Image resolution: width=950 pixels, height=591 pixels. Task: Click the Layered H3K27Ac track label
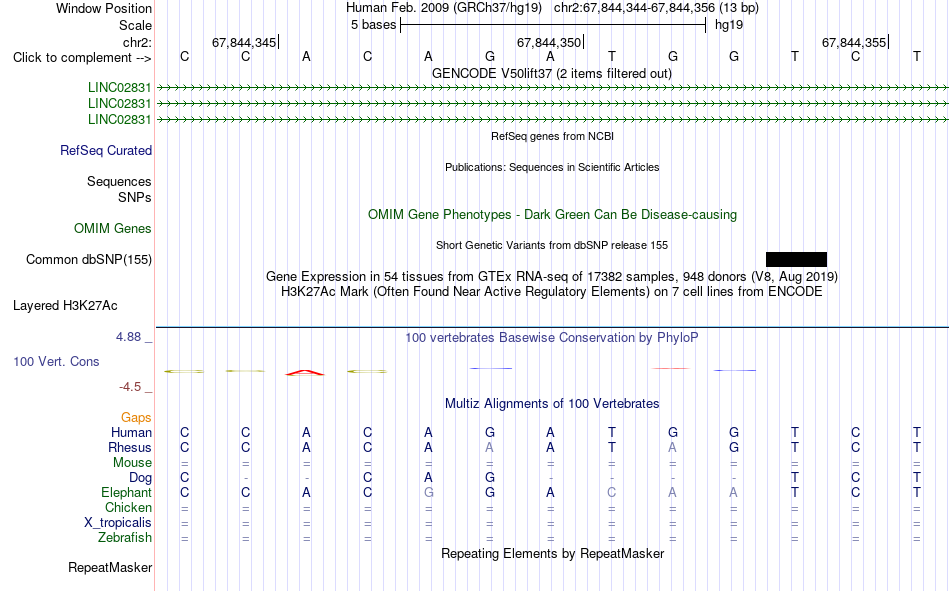pyautogui.click(x=65, y=306)
